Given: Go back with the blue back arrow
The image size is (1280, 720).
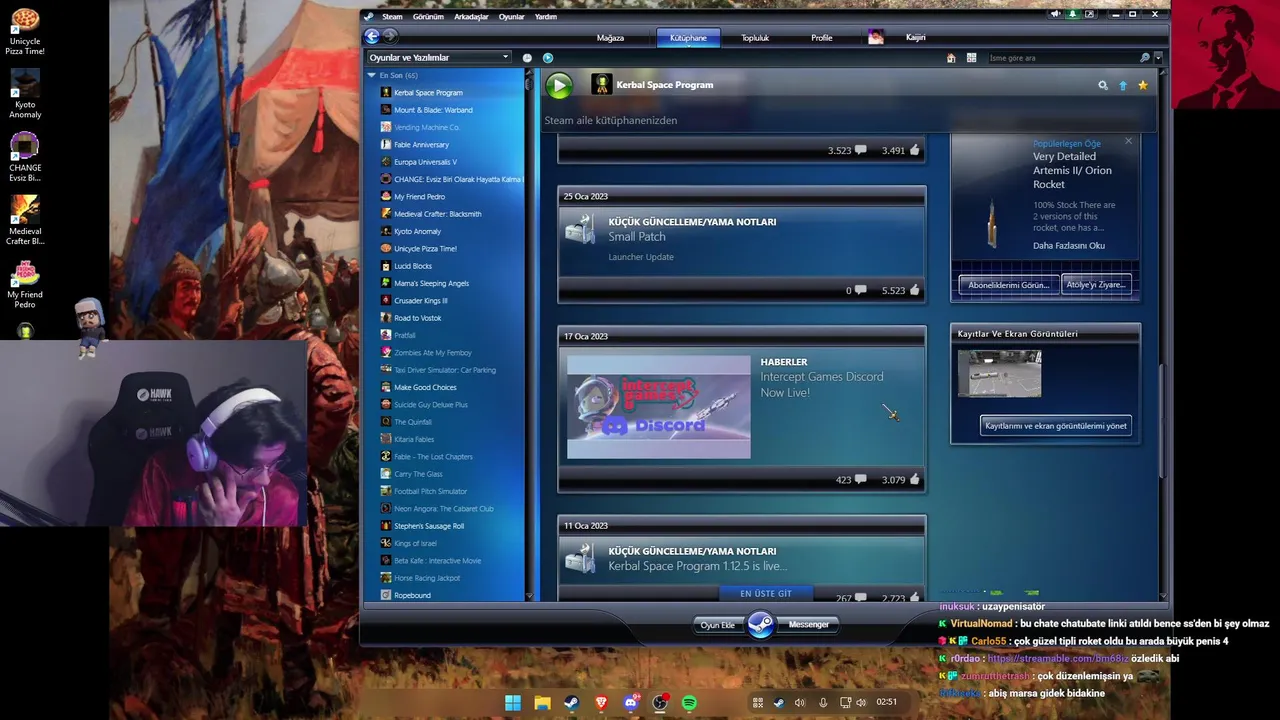Looking at the screenshot, I should (x=372, y=37).
